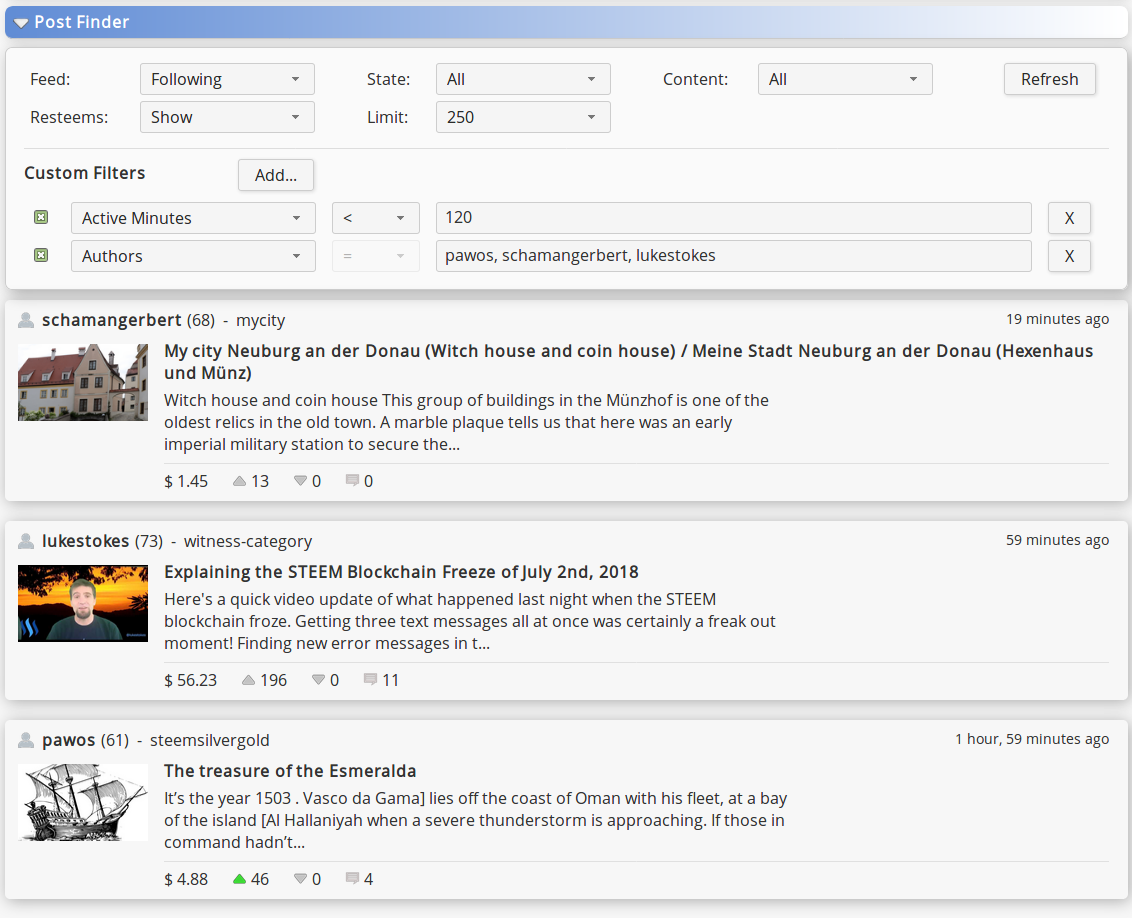
Task: Click the Neuburg house thumbnail image
Action: pyautogui.click(x=83, y=382)
